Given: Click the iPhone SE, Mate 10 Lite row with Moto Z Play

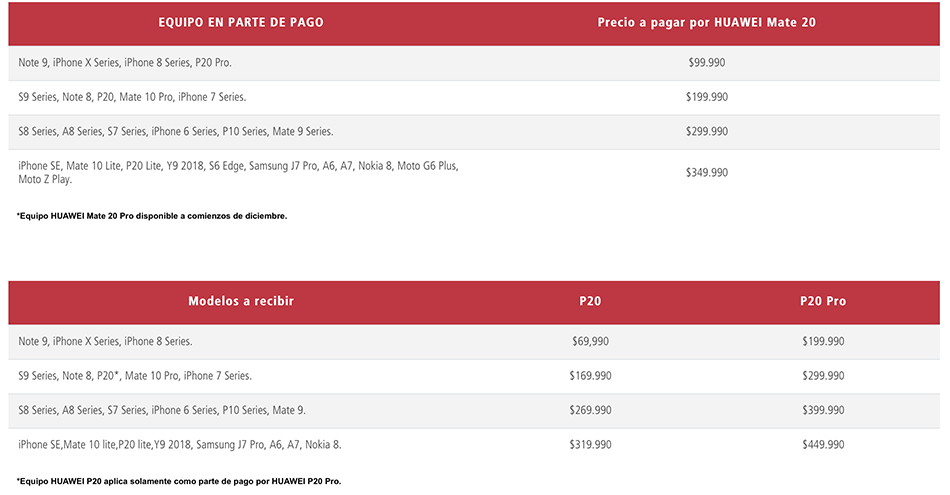Looking at the screenshot, I should point(474,173).
